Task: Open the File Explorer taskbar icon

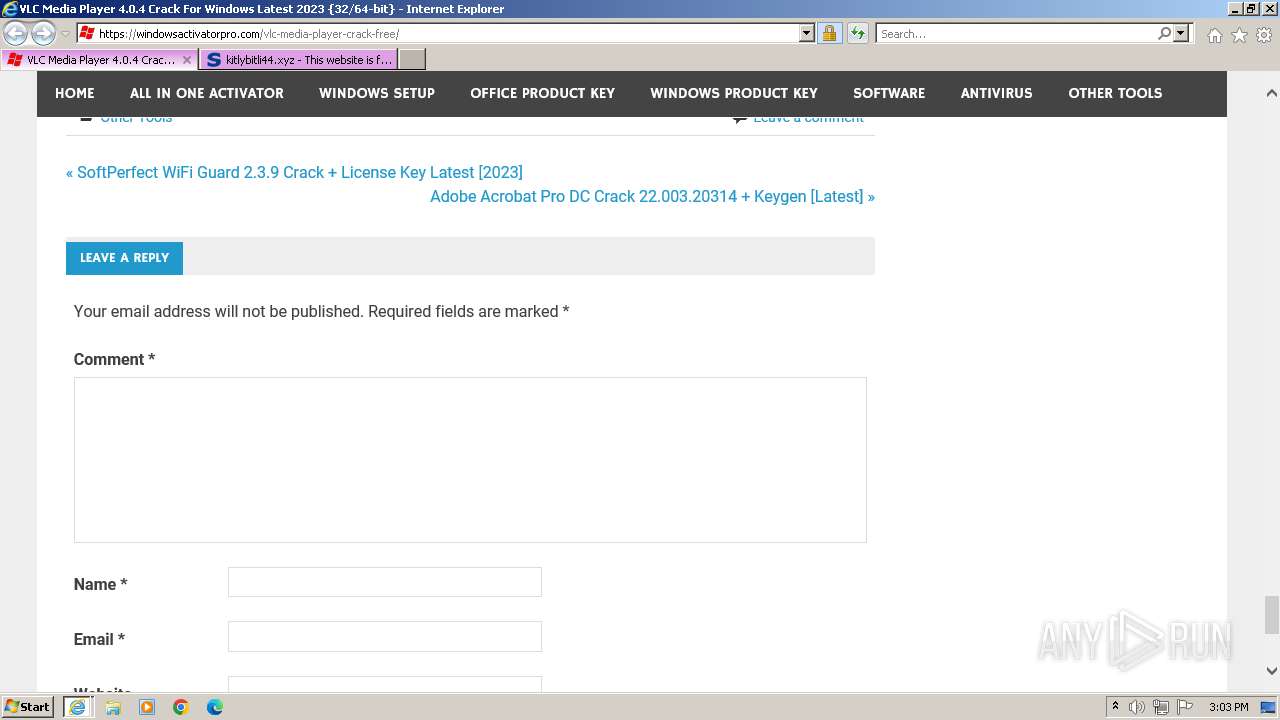Action: click(113, 707)
